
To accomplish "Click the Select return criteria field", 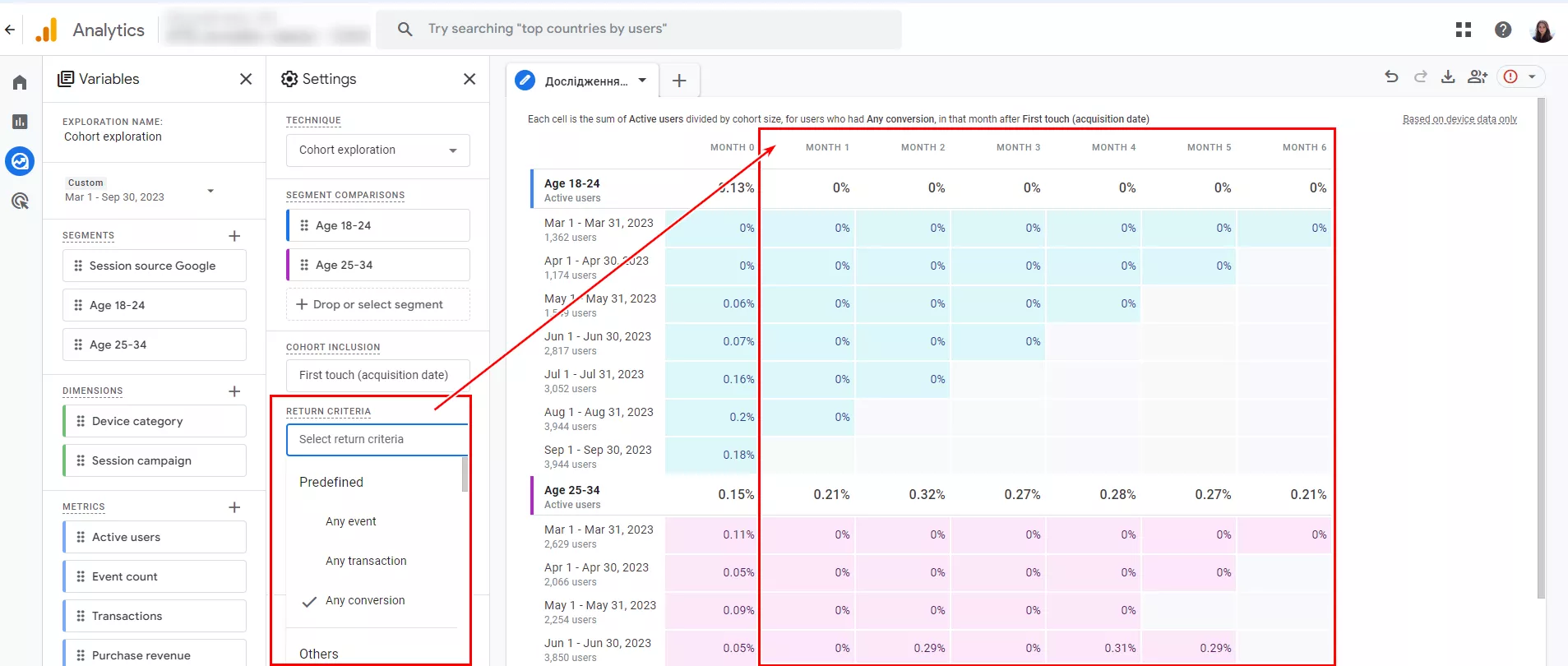I will coord(377,440).
